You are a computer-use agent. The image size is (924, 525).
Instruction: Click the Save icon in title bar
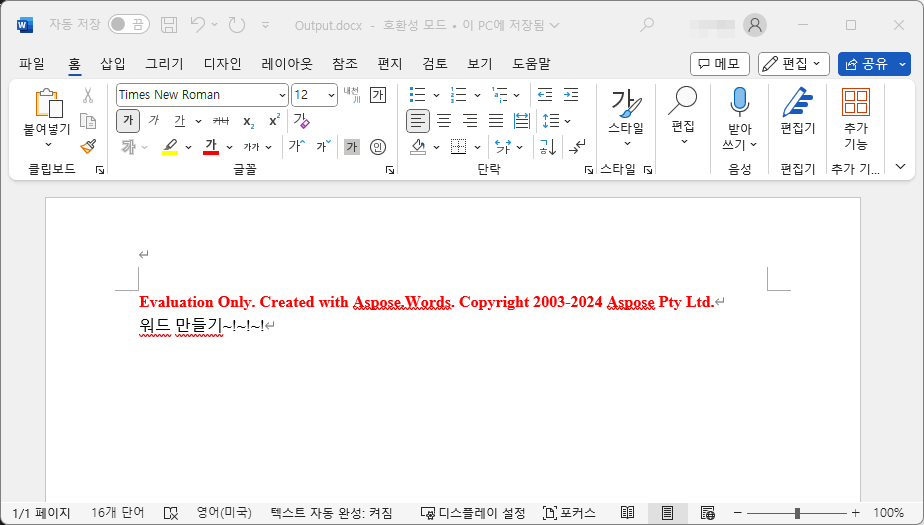(x=169, y=25)
